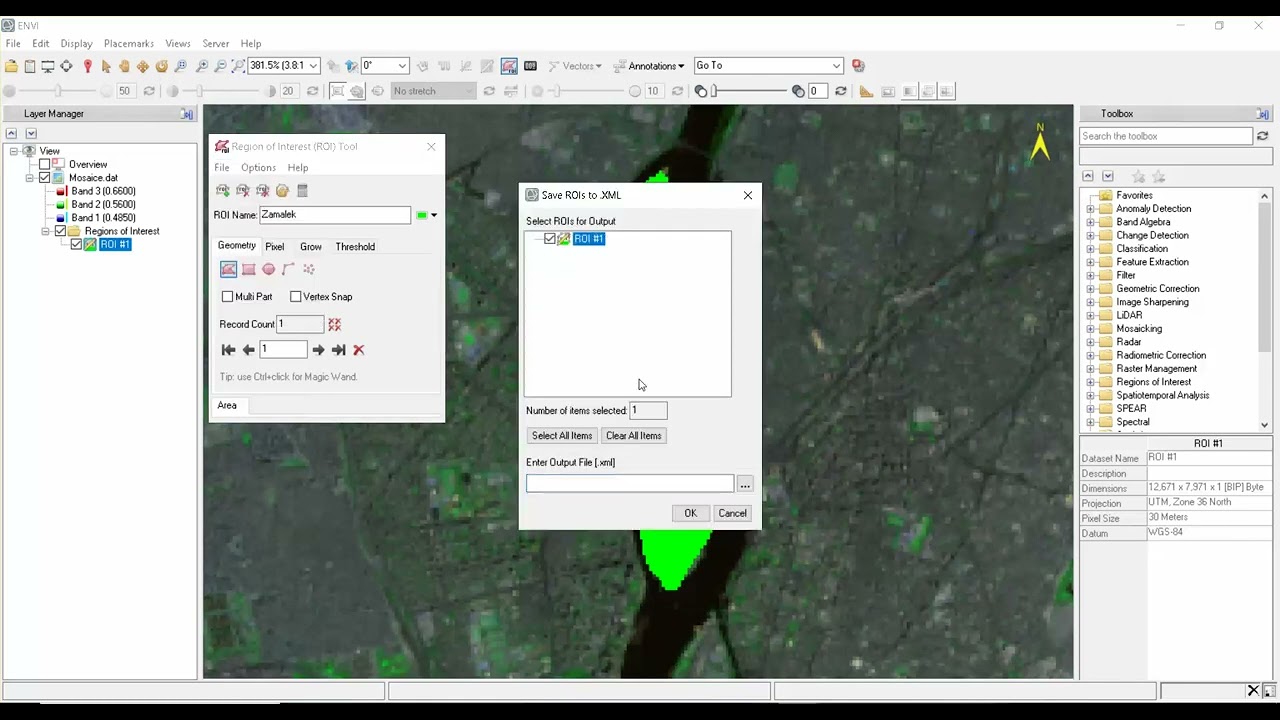Screen dimensions: 1280x720
Task: Toggle ROI #1 layer visibility in Layer Manager
Action: click(x=76, y=245)
